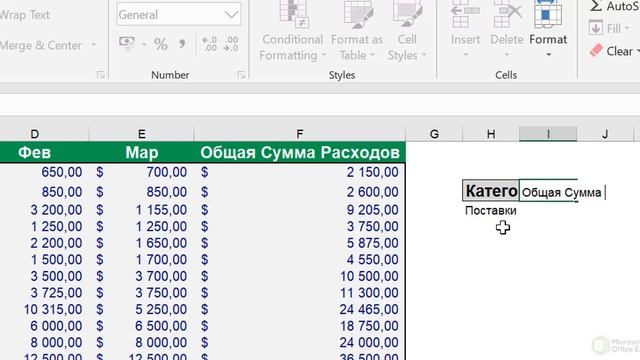Select the cell with 5 250,00
Image resolution: width=640 pixels, height=360 pixels.
coord(142,309)
